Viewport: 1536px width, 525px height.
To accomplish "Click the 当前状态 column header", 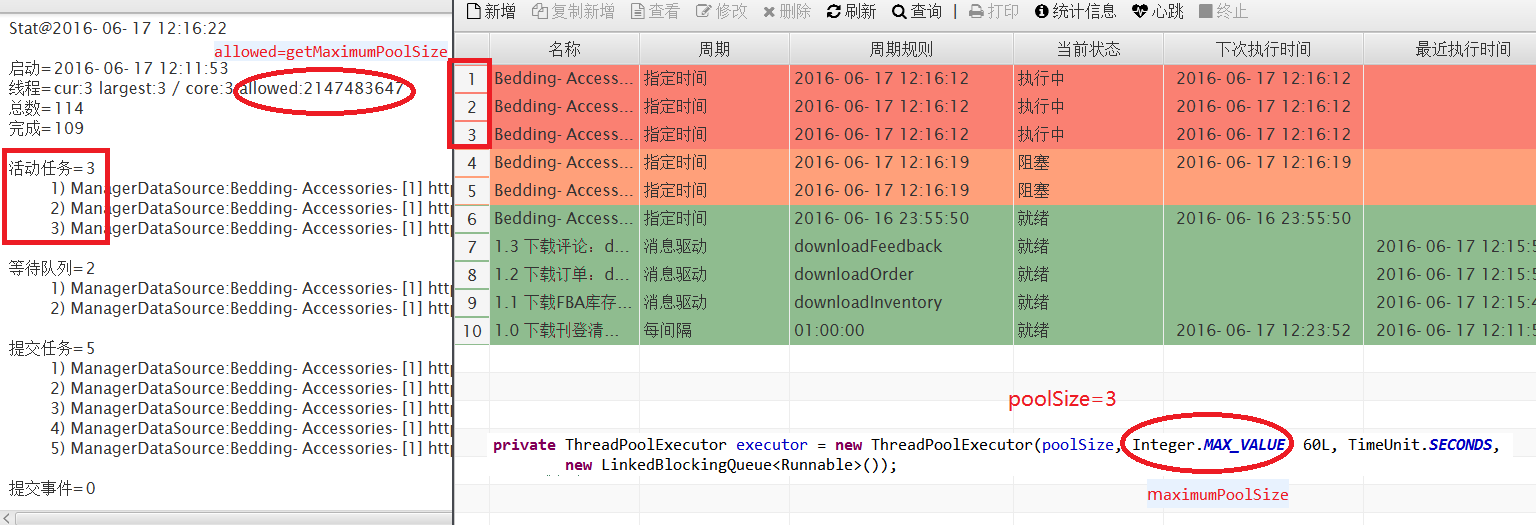I will coord(1088,49).
